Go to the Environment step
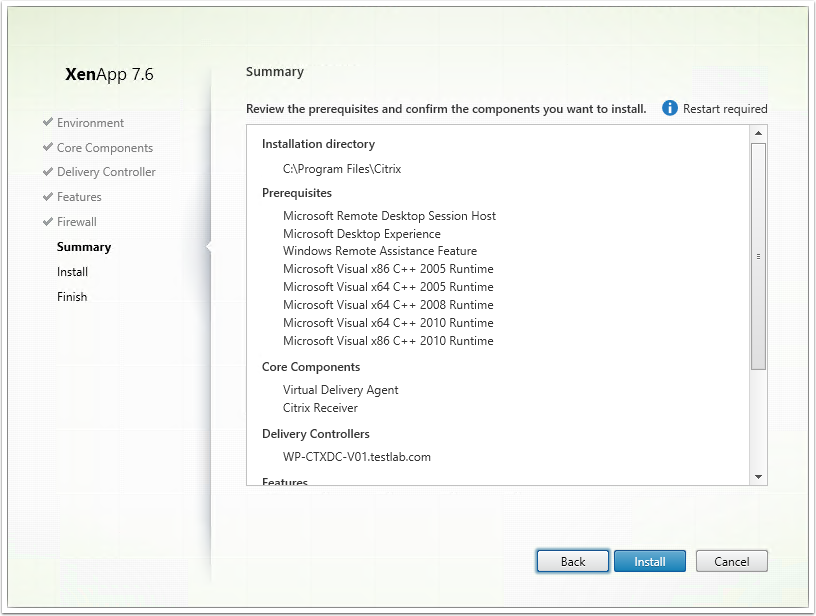 pyautogui.click(x=90, y=123)
